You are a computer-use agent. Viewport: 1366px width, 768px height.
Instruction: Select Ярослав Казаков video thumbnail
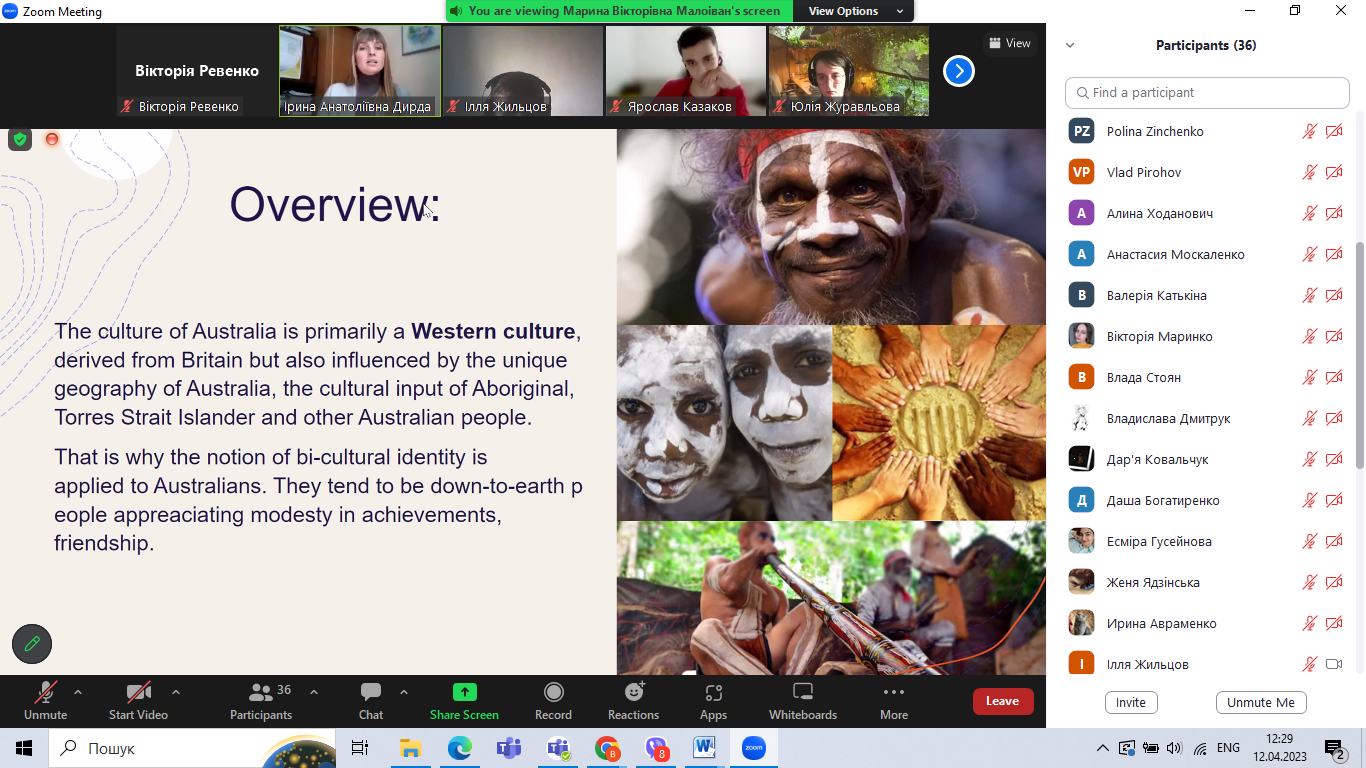pyautogui.click(x=686, y=71)
